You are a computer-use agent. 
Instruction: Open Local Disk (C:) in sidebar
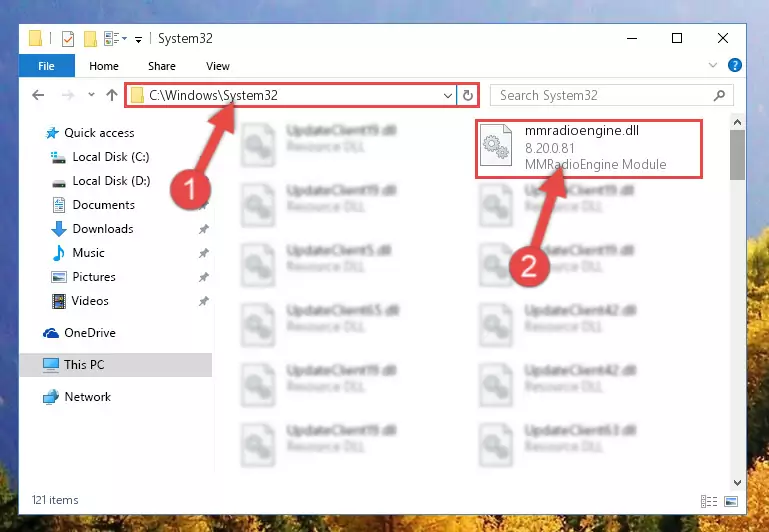(x=111, y=157)
